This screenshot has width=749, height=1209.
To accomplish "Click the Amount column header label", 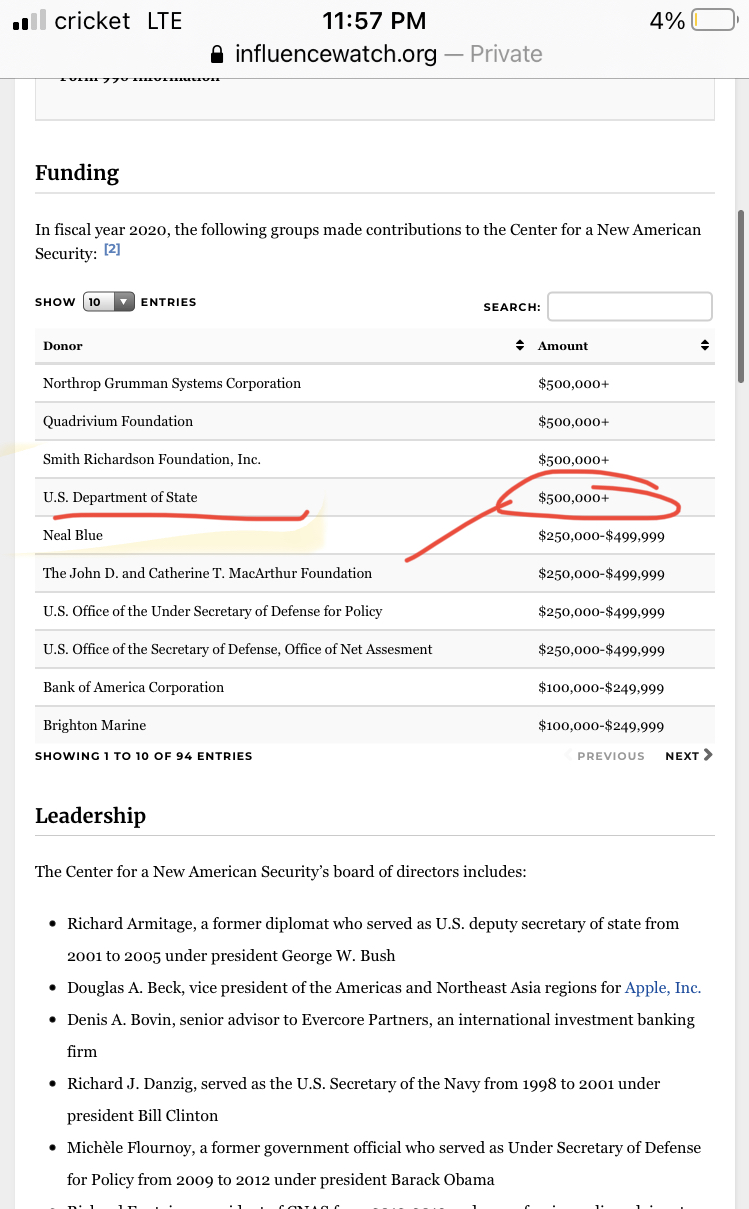I will 563,345.
